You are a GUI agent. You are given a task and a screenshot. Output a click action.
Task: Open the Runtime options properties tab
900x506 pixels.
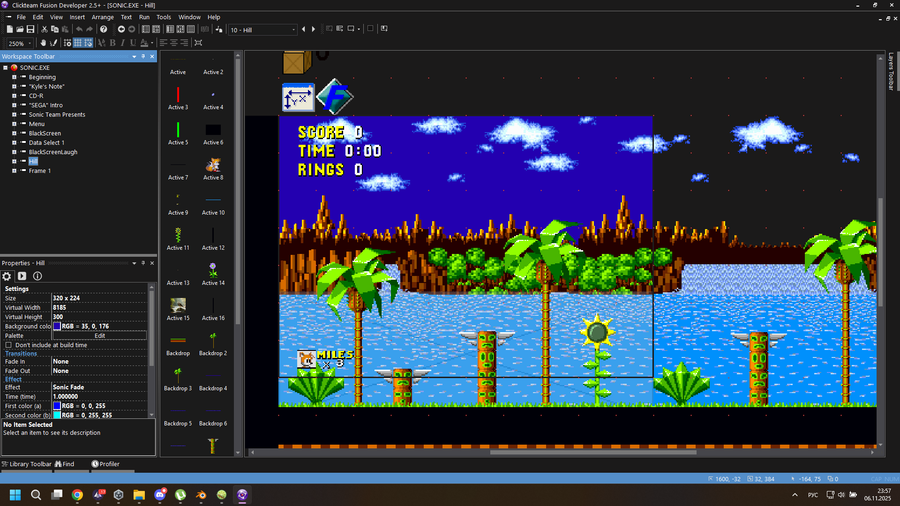pos(22,276)
